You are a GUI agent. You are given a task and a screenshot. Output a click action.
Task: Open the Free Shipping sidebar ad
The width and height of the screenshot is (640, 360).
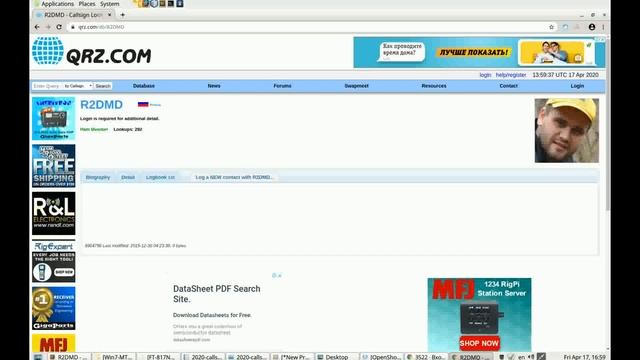(x=53, y=166)
